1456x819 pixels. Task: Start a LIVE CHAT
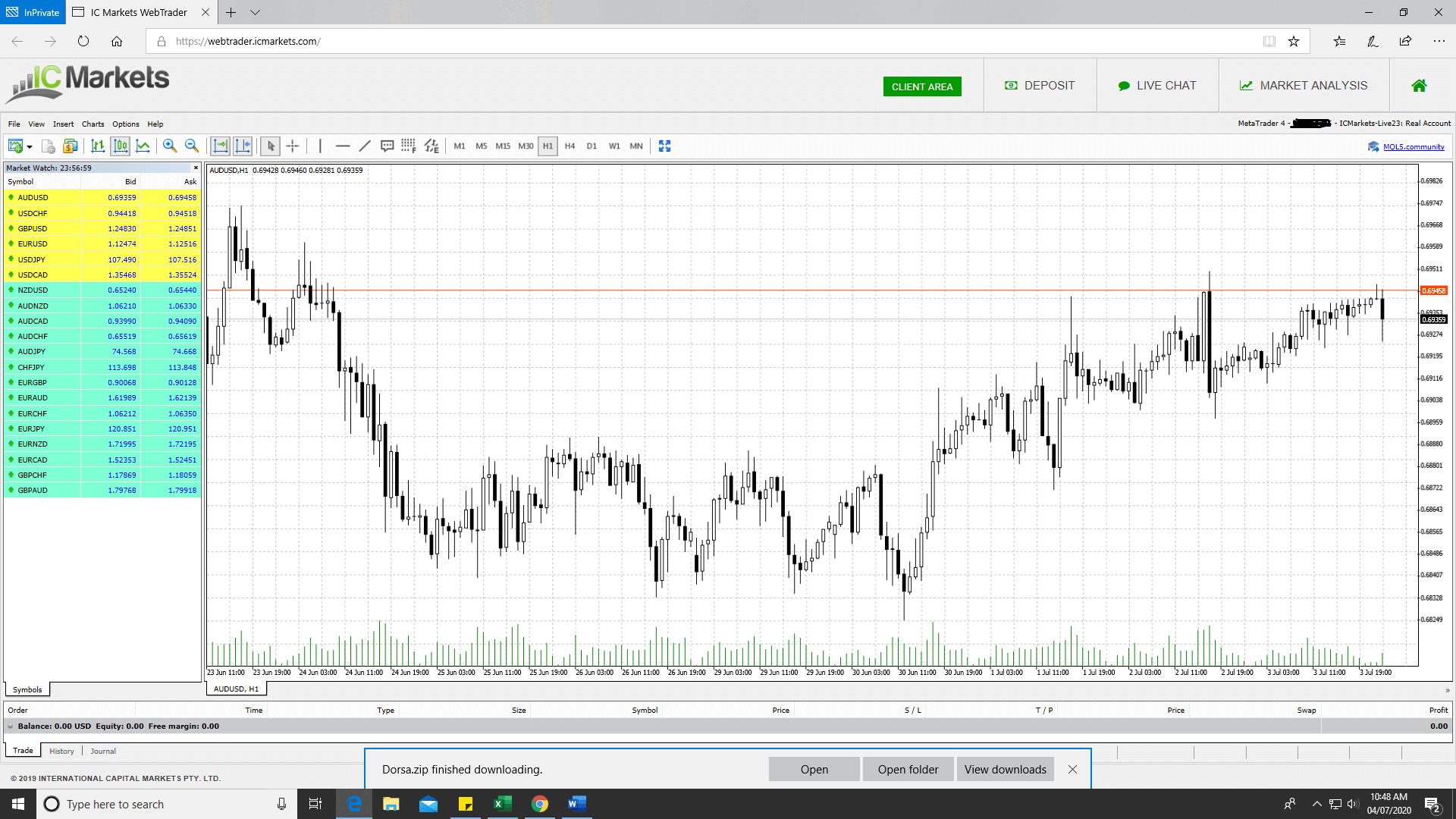[x=1157, y=86]
